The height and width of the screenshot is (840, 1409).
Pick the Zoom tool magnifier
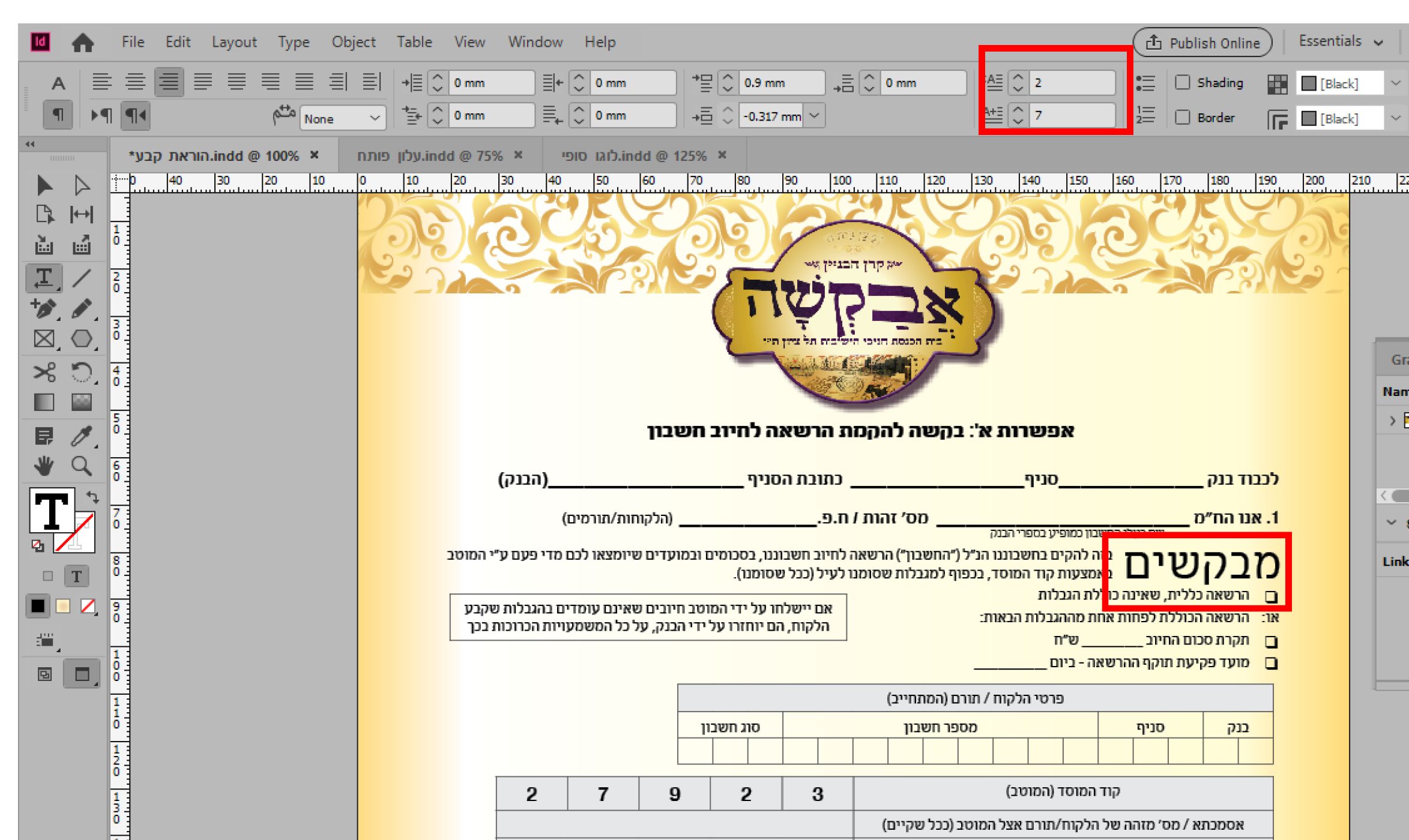[82, 466]
